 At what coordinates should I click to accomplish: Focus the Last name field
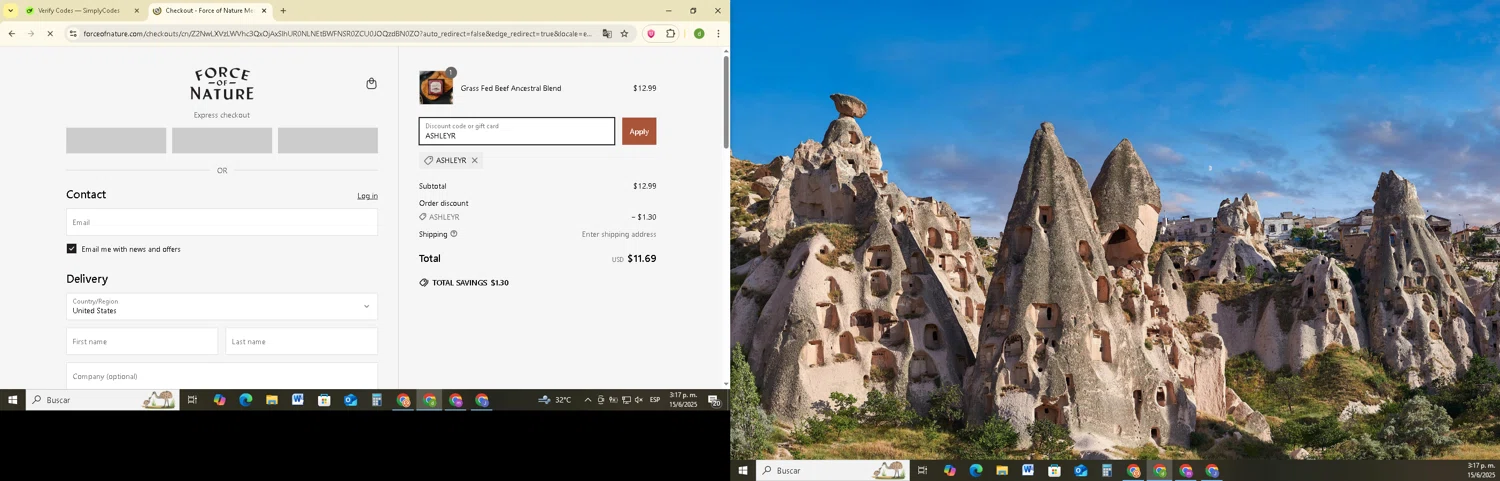[302, 341]
